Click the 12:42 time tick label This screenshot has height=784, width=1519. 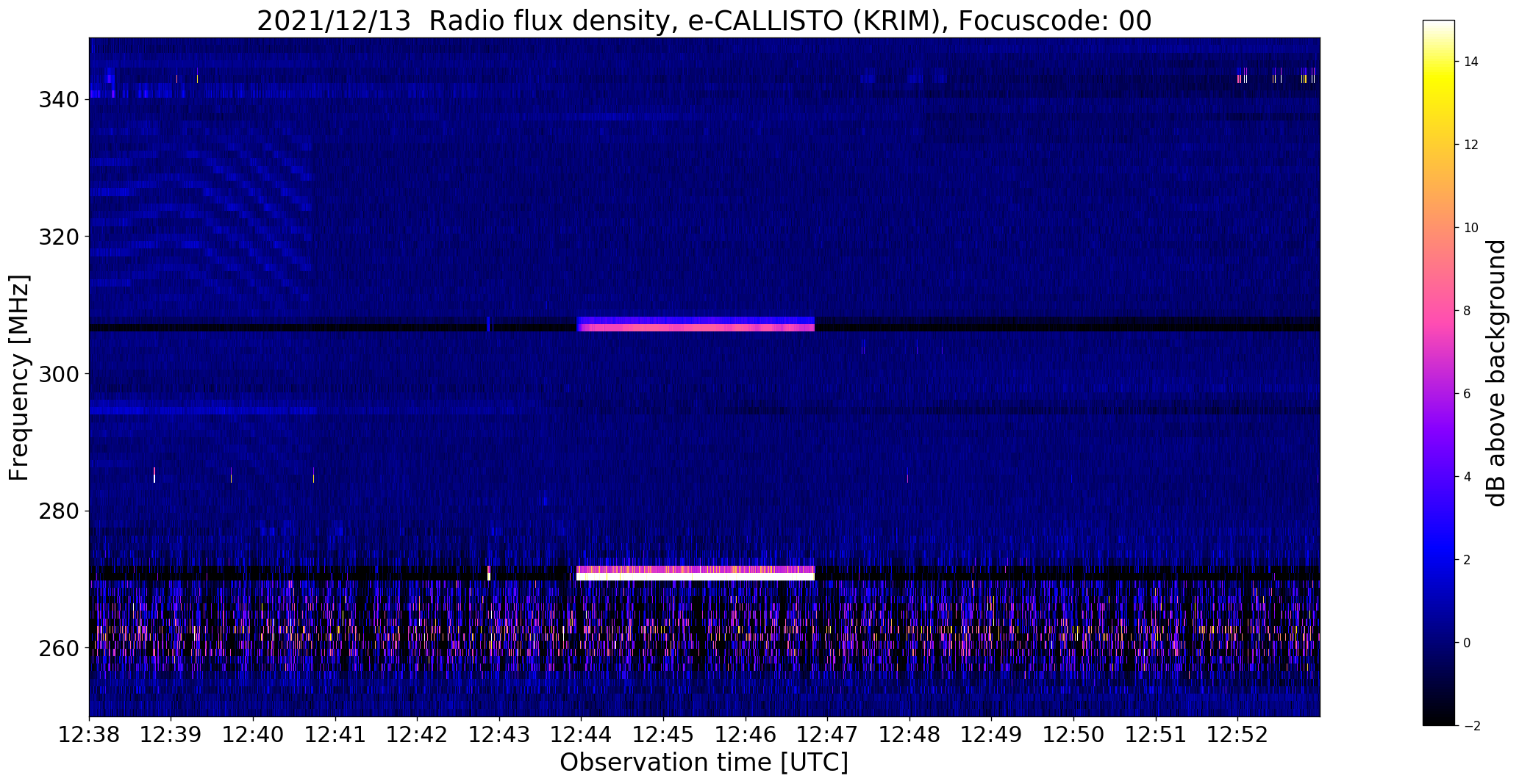(x=418, y=735)
